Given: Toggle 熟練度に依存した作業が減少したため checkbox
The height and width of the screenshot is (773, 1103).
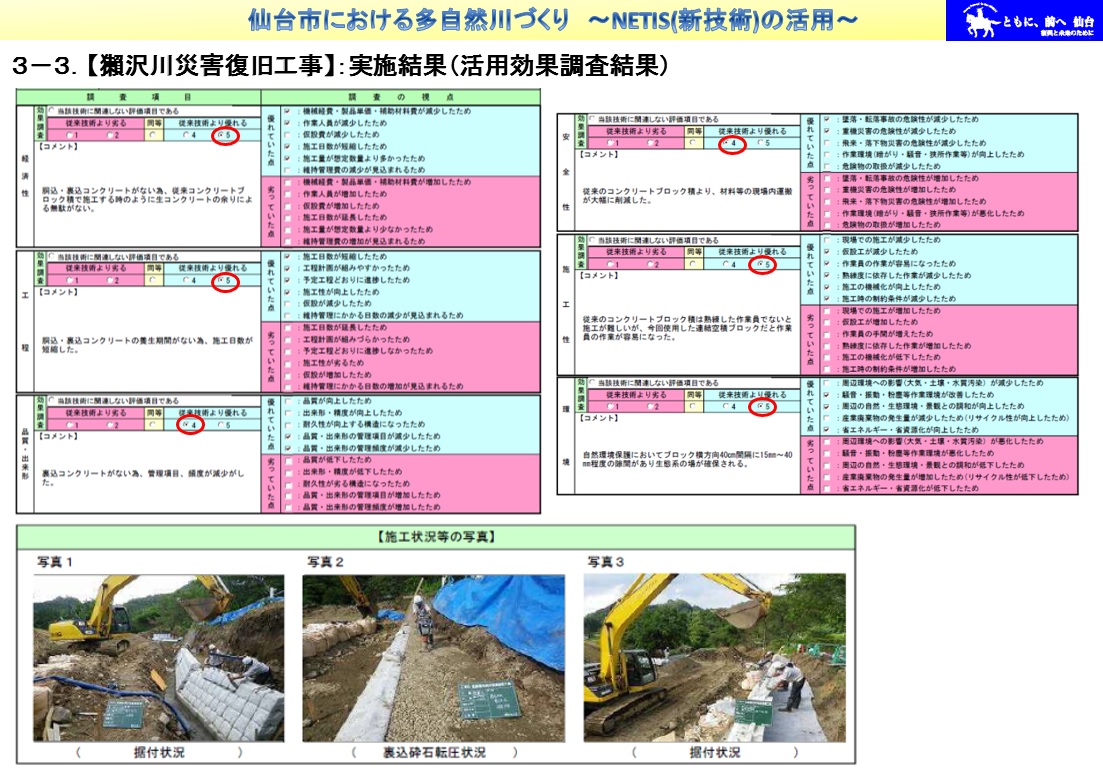Looking at the screenshot, I should pos(826,275).
